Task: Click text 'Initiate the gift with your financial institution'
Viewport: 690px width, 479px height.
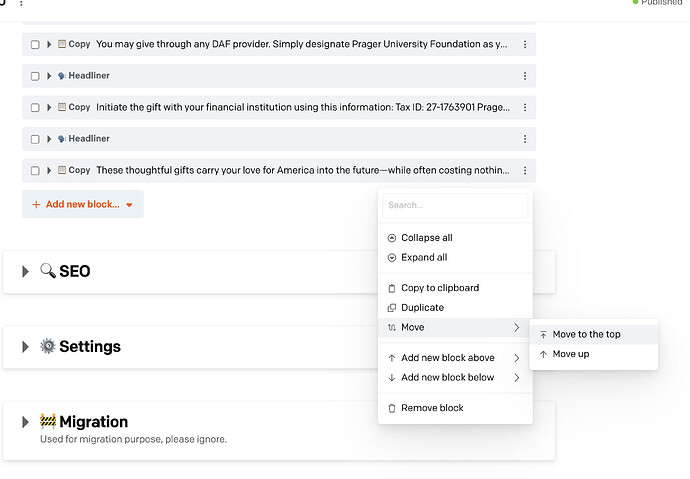Action: click(194, 107)
